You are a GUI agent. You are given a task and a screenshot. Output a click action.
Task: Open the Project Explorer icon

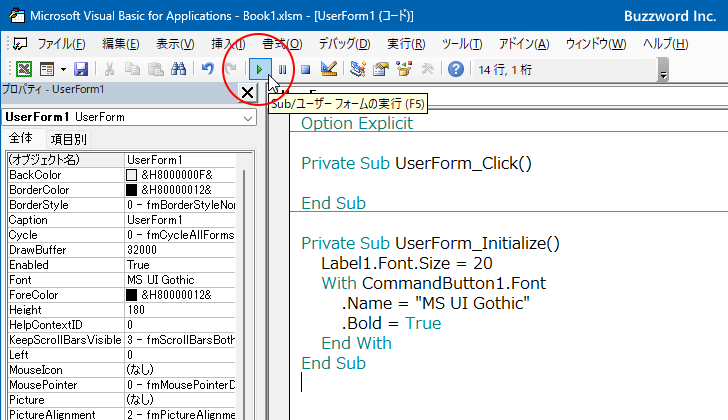click(358, 69)
